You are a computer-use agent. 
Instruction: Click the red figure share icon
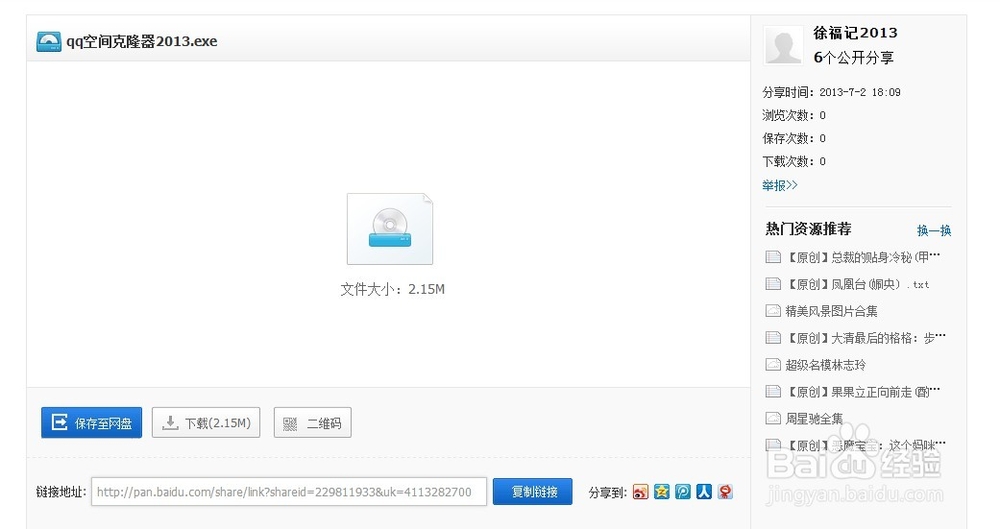pos(725,491)
